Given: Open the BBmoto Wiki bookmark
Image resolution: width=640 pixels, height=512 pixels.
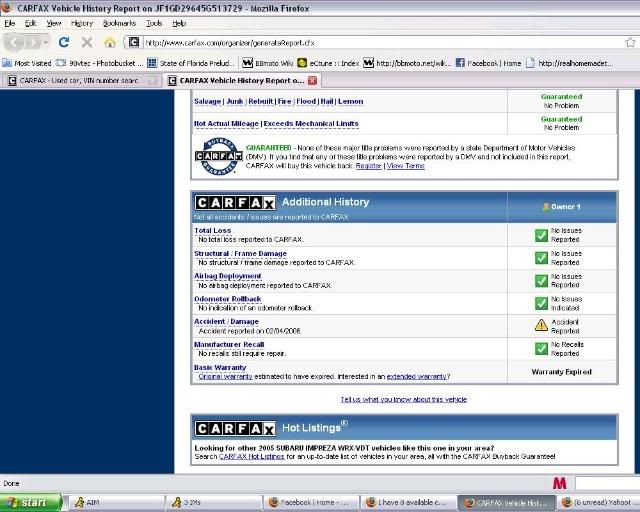Looking at the screenshot, I should pos(268,63).
